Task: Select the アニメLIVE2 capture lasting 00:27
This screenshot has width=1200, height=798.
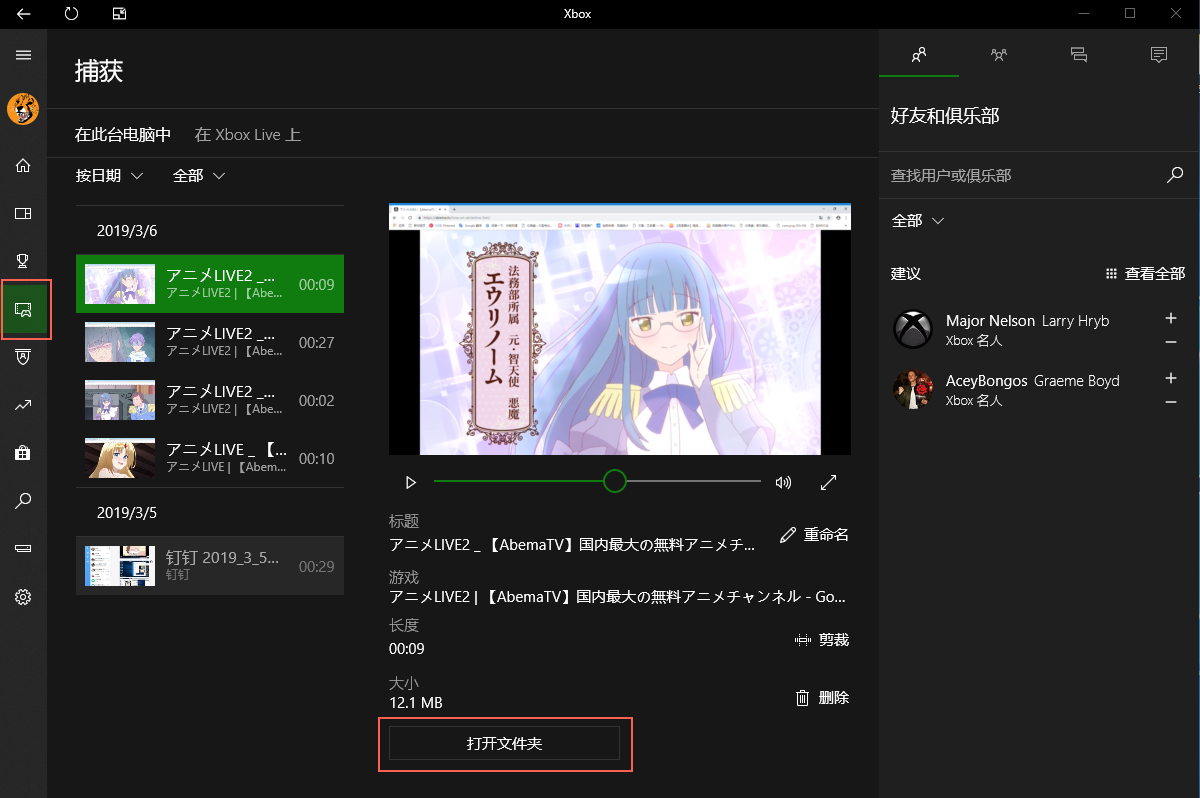Action: click(210, 342)
